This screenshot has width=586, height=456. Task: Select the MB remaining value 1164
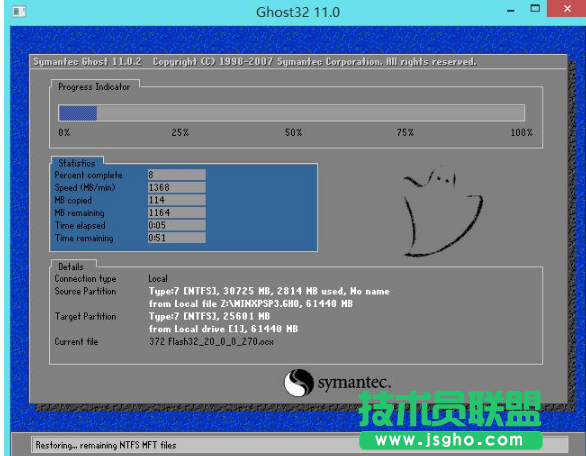click(176, 213)
